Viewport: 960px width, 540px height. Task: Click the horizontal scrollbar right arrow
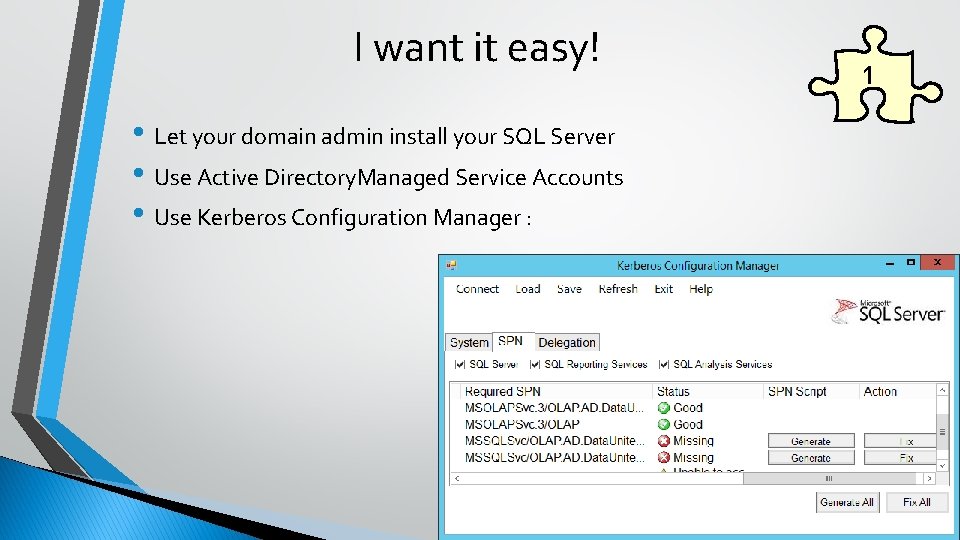click(929, 479)
